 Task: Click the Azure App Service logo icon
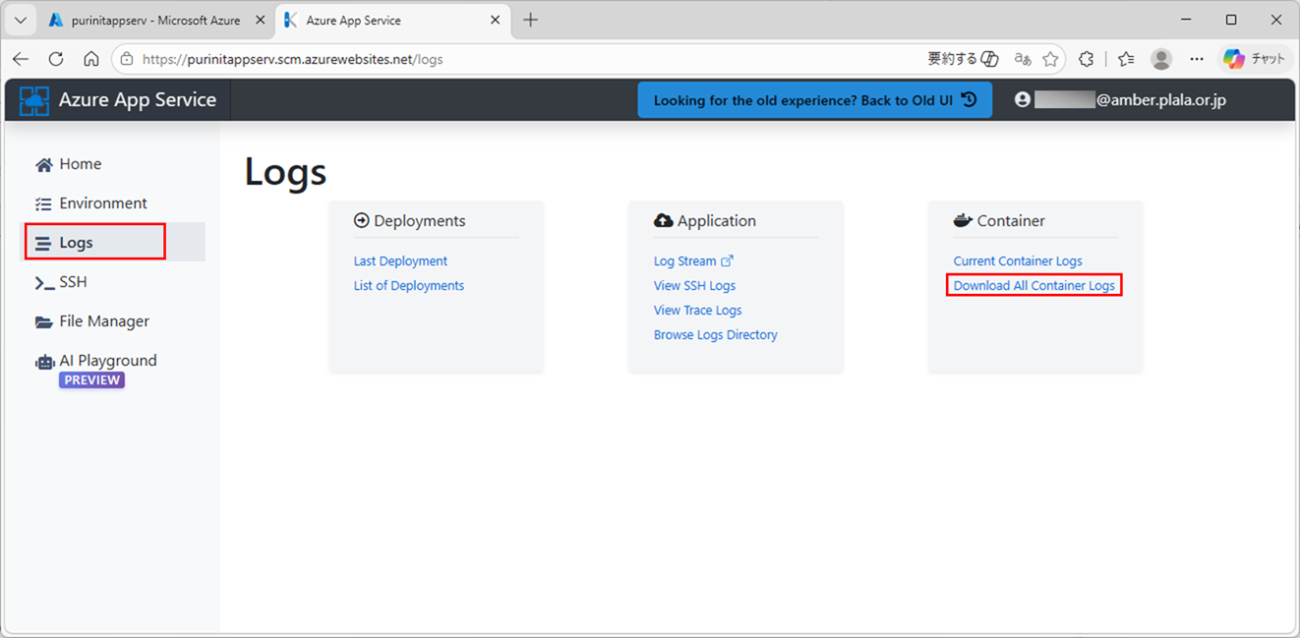(35, 100)
